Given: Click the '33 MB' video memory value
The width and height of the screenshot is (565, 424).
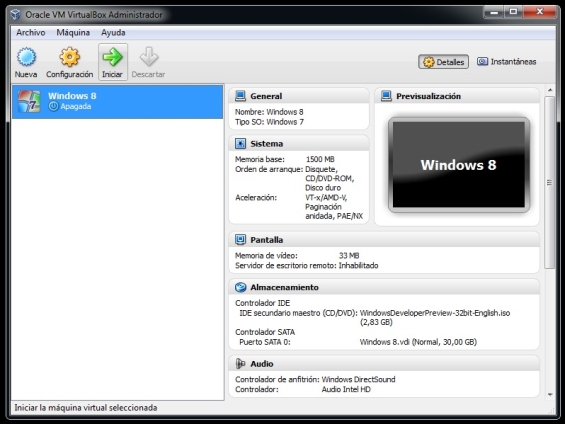Looking at the screenshot, I should point(349,255).
